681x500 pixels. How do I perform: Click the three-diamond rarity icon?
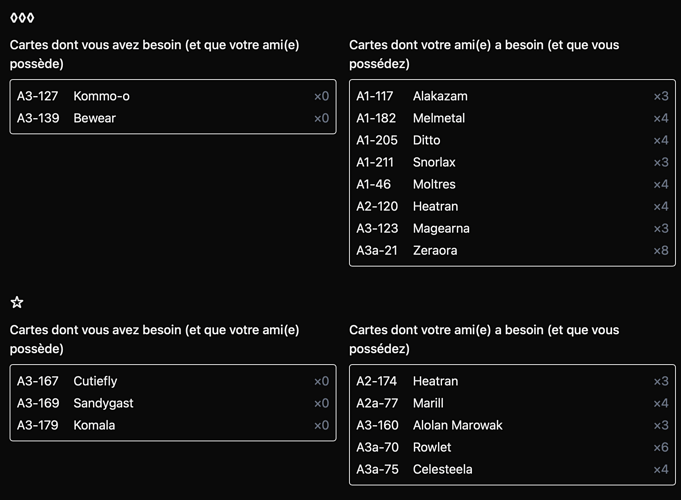[22, 18]
